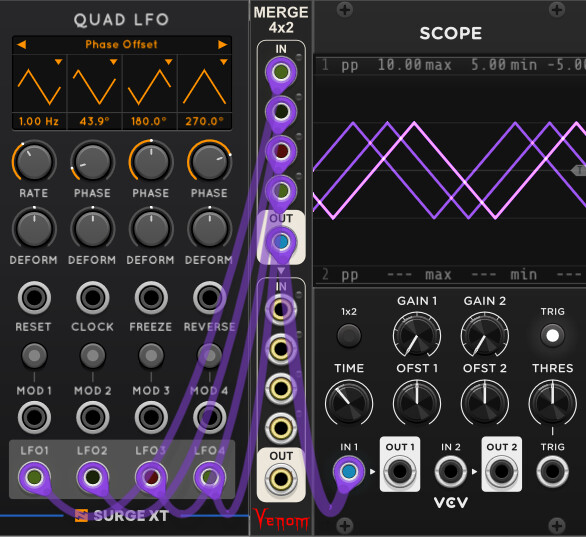Click the RESET input jack
The height and width of the screenshot is (537, 586).
pyautogui.click(x=34, y=298)
